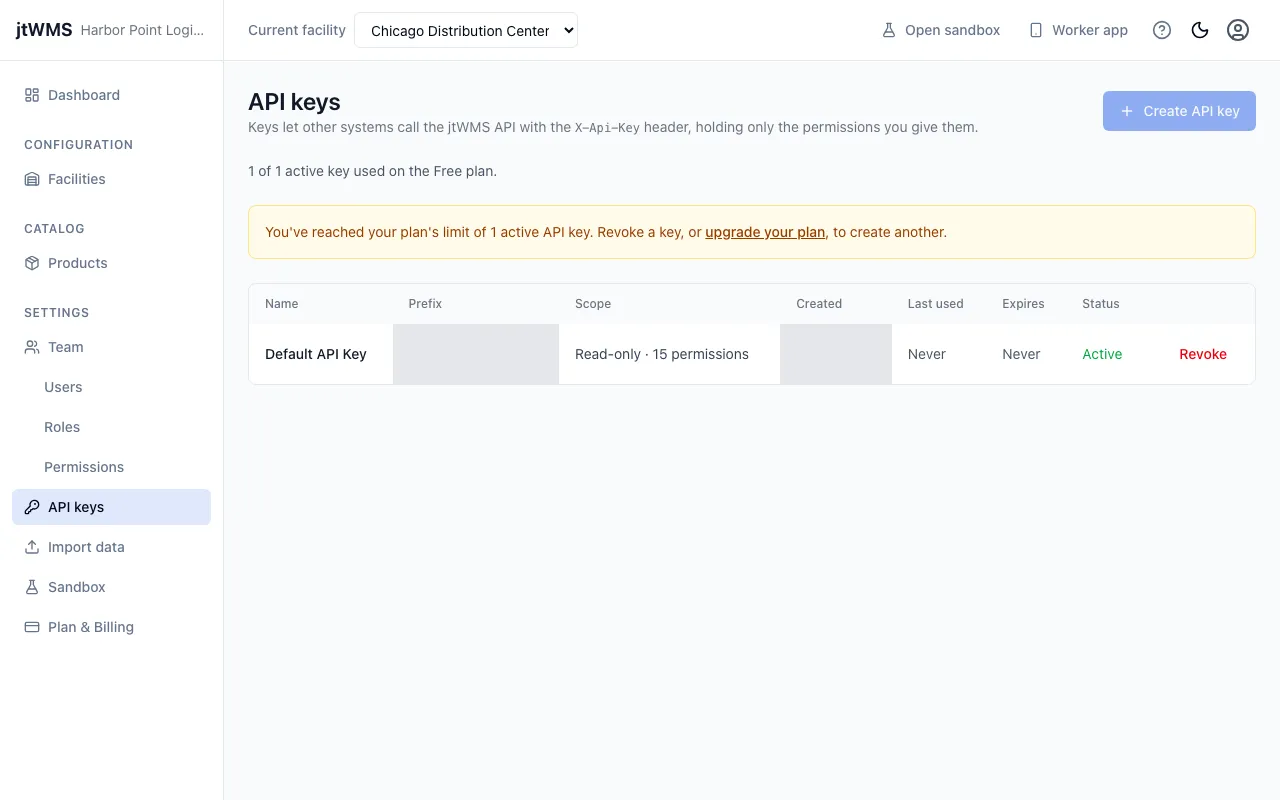Click the Expires column header
1280x800 pixels.
(x=1023, y=304)
